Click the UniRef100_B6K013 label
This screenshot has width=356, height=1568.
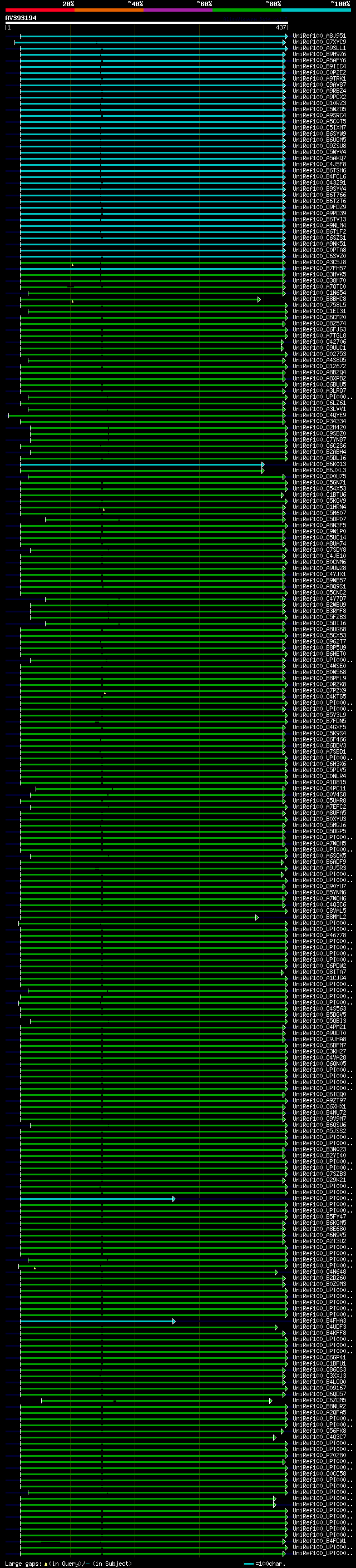(319, 464)
